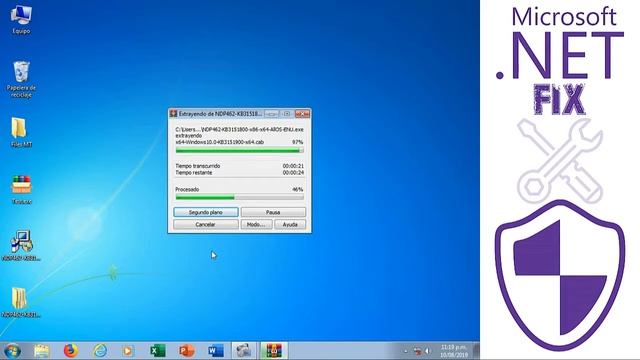Click the Ayuda help button
The image size is (640, 360).
coord(290,224)
